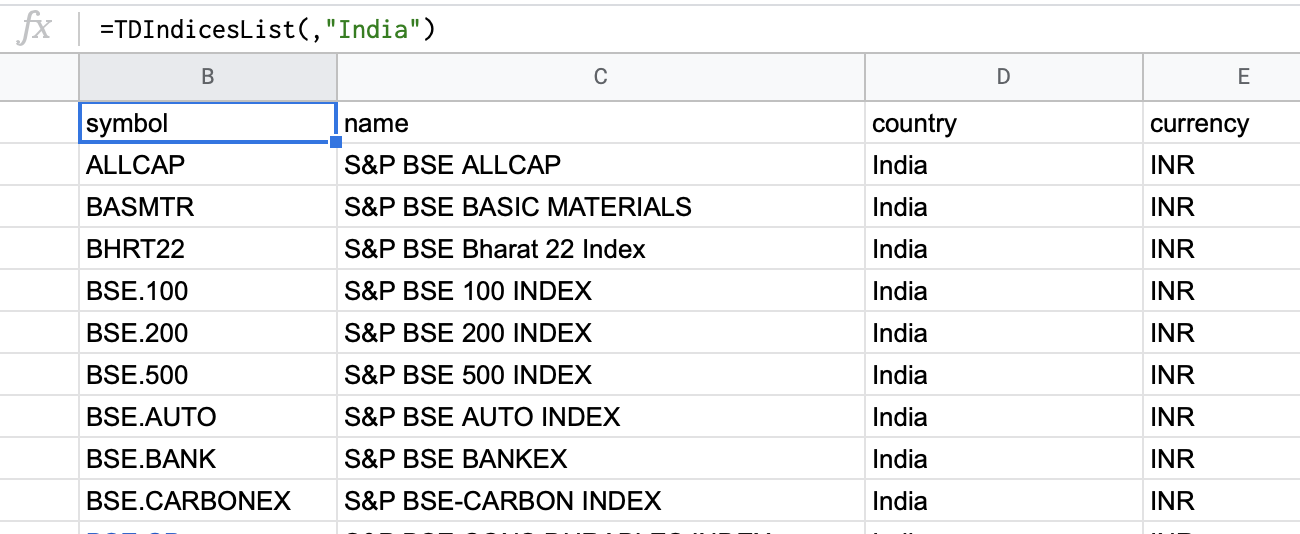Click the fill handle of the symbol cell
The height and width of the screenshot is (534, 1300).
tap(336, 142)
